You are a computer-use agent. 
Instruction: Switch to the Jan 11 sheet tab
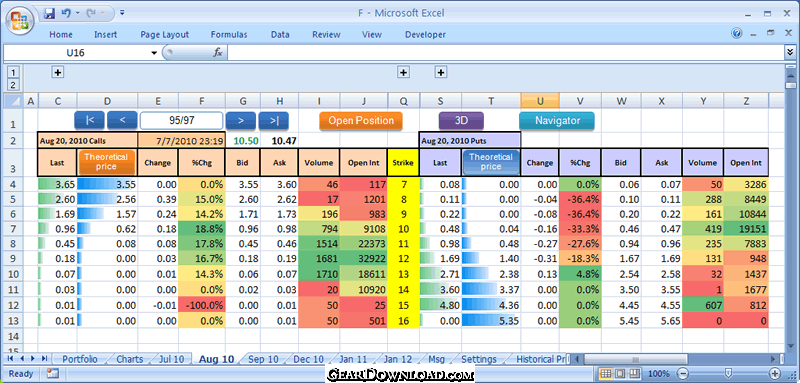[x=353, y=359]
